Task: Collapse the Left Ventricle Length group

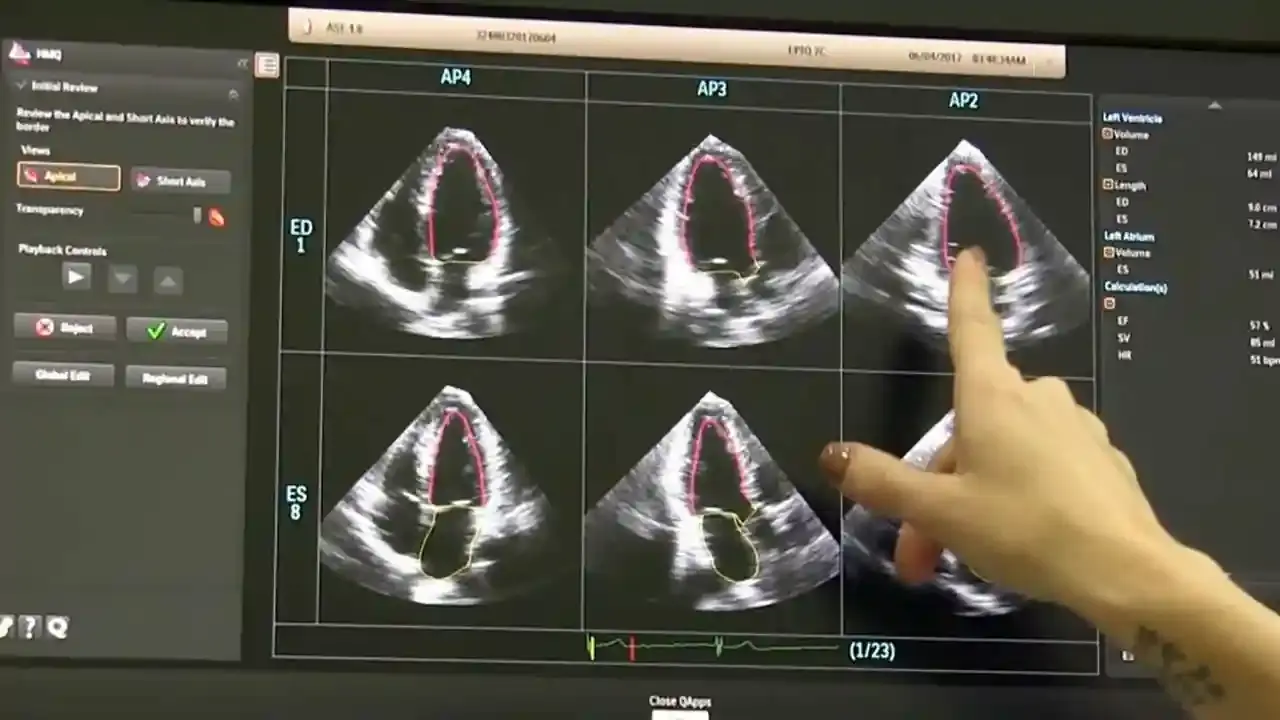Action: pyautogui.click(x=1108, y=185)
